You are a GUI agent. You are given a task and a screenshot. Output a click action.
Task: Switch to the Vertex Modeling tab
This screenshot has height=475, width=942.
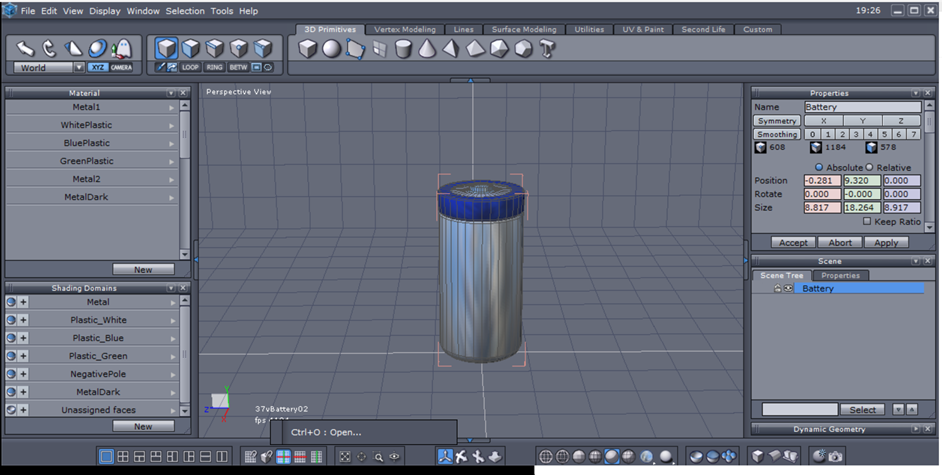pos(405,29)
